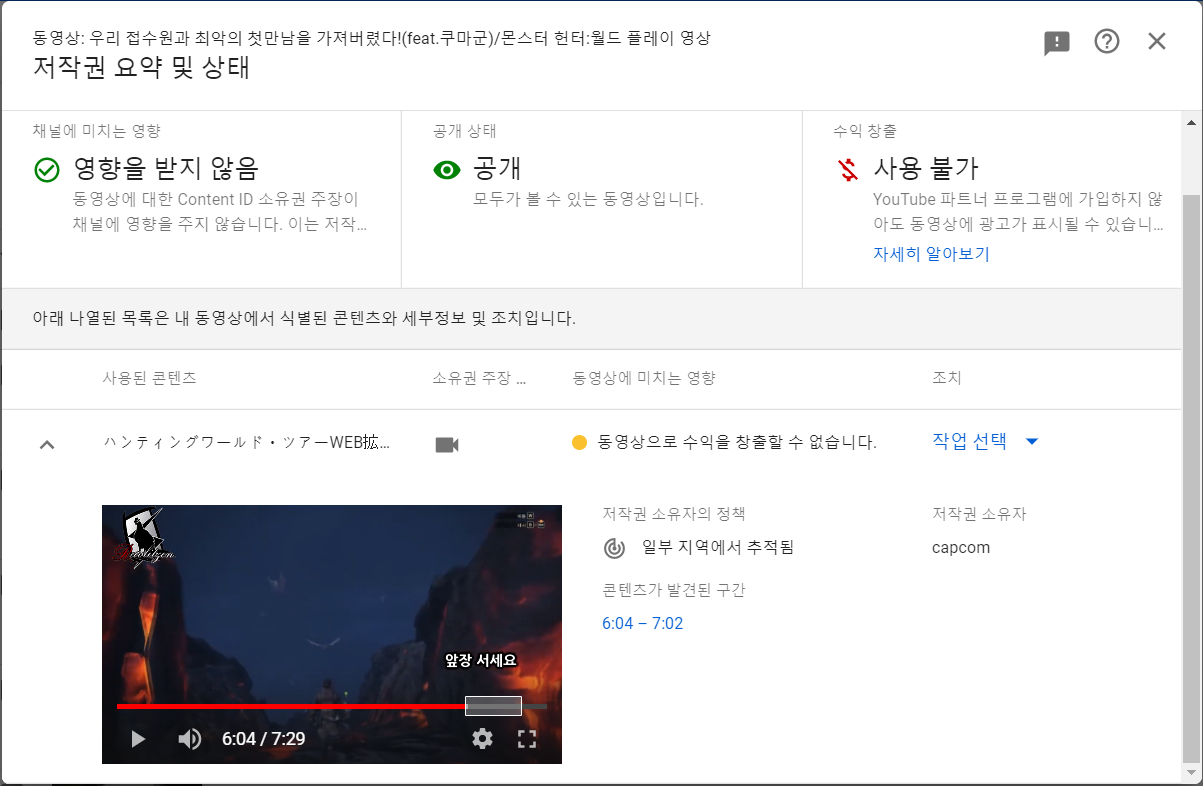Click the 6:04 / 7:29 time display

coord(264,739)
